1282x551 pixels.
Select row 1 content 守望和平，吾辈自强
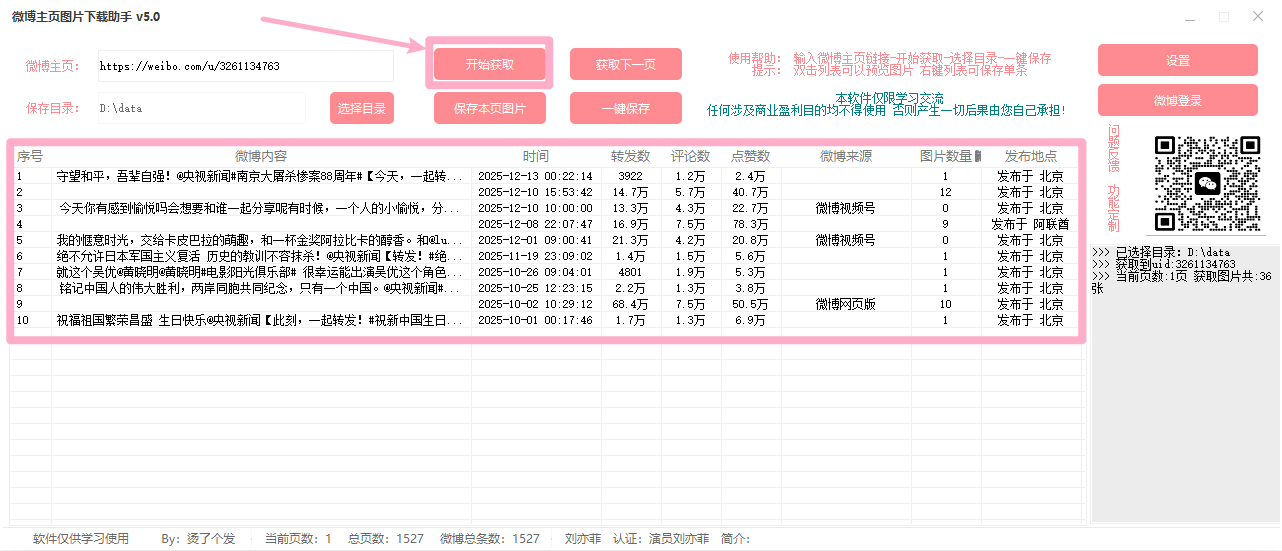tap(261, 176)
